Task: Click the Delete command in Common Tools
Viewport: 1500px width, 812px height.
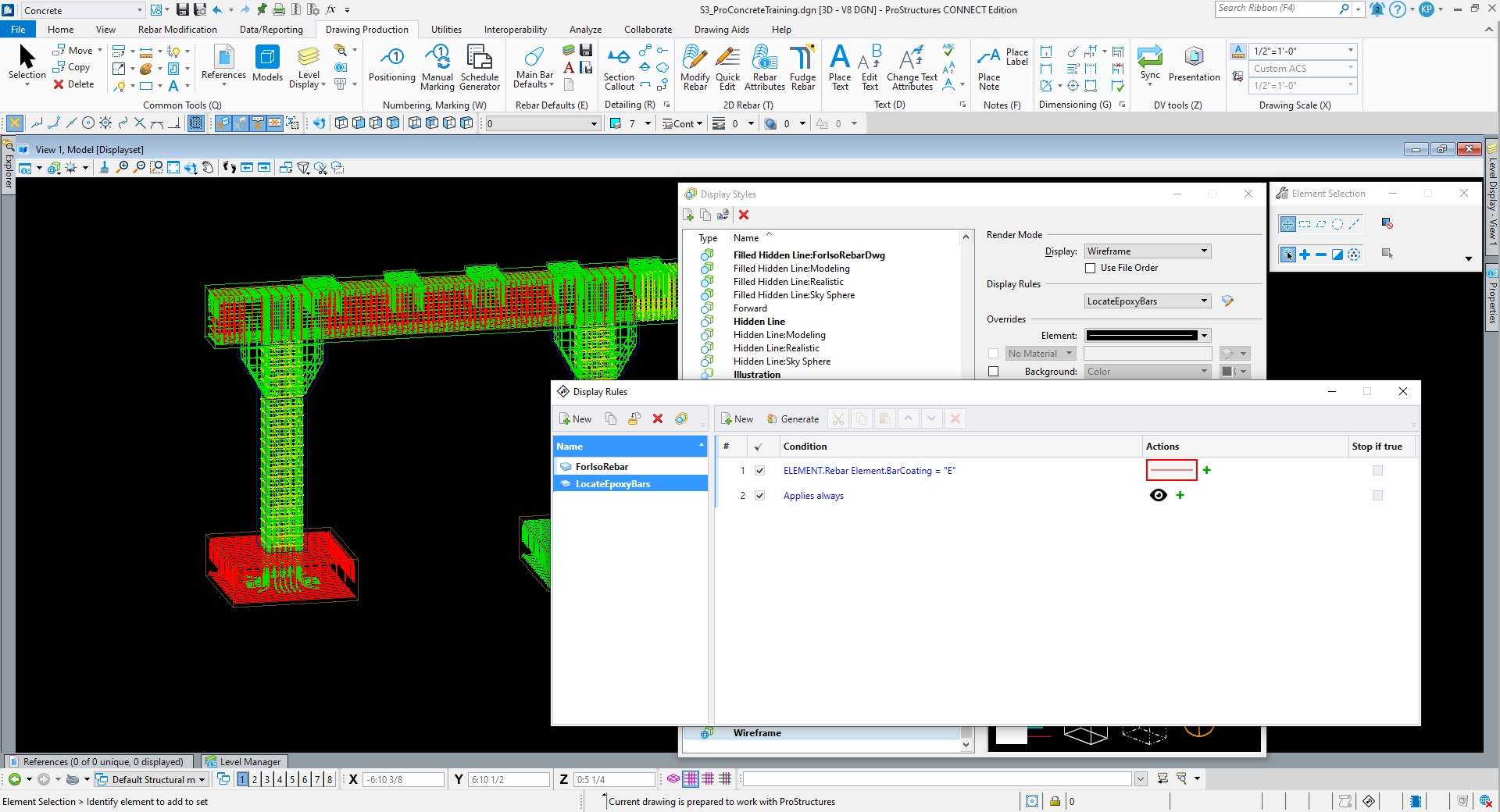Action: tap(73, 84)
